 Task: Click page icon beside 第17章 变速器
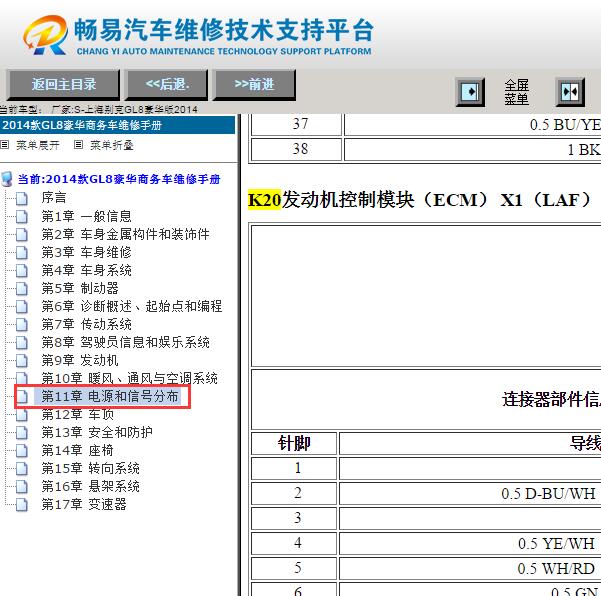pos(22,505)
